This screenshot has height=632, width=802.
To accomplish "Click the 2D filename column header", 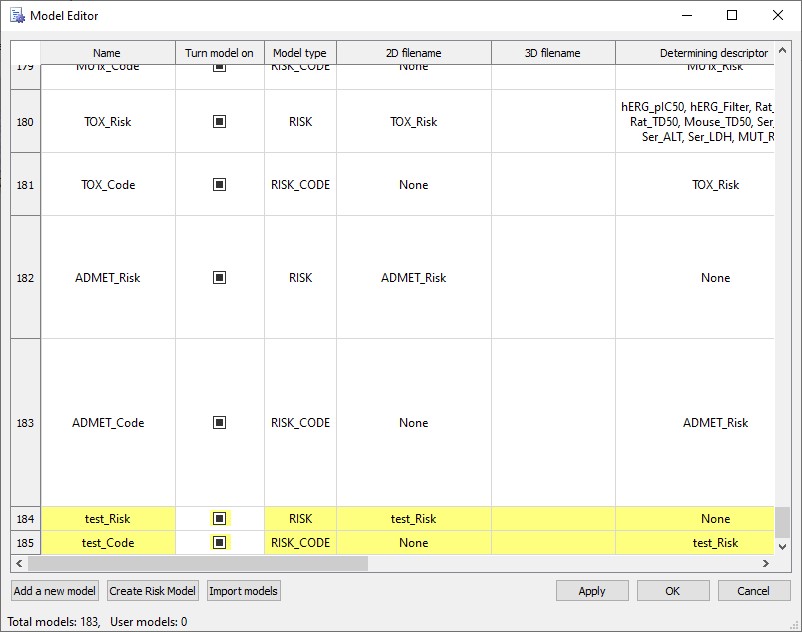I will click(x=414, y=53).
